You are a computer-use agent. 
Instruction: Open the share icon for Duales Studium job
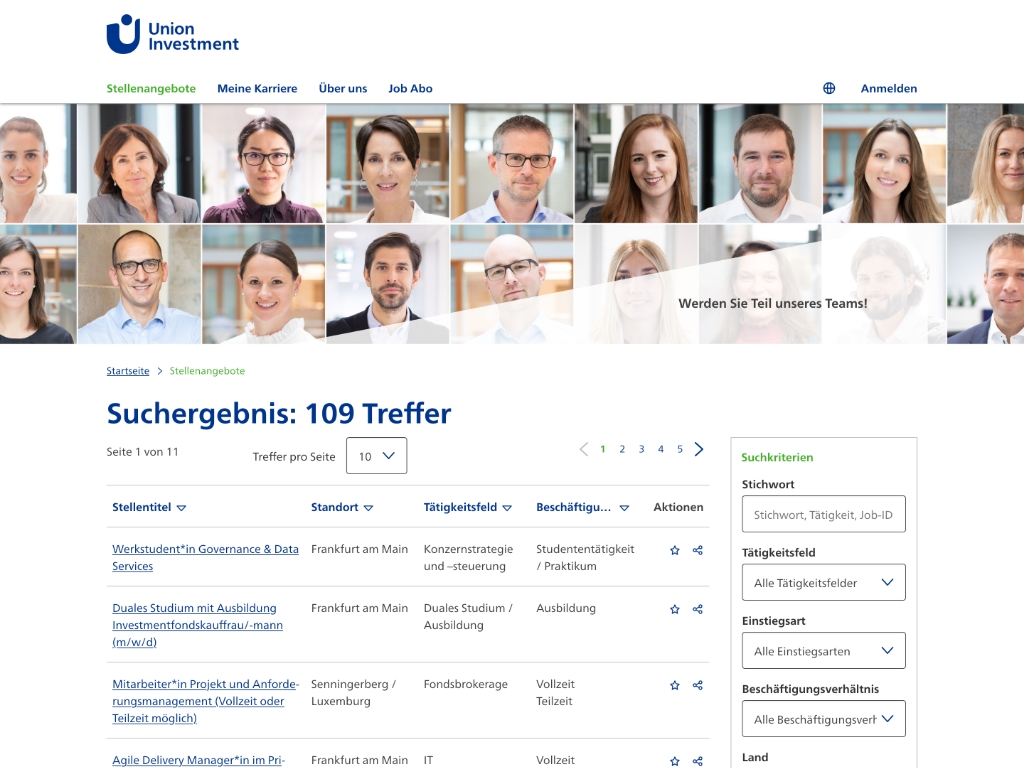[697, 609]
